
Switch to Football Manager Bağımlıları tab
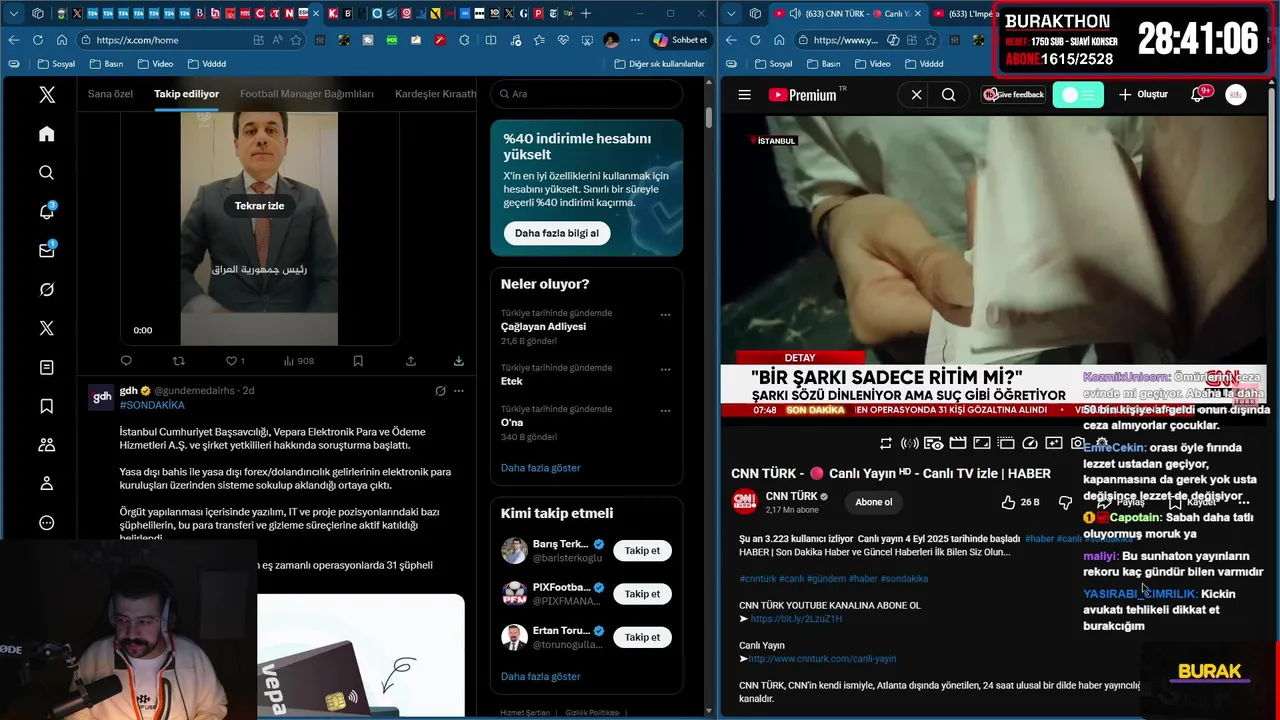(307, 94)
